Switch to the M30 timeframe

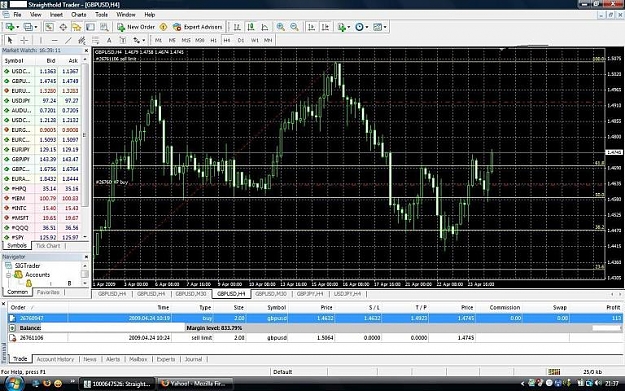coord(200,40)
